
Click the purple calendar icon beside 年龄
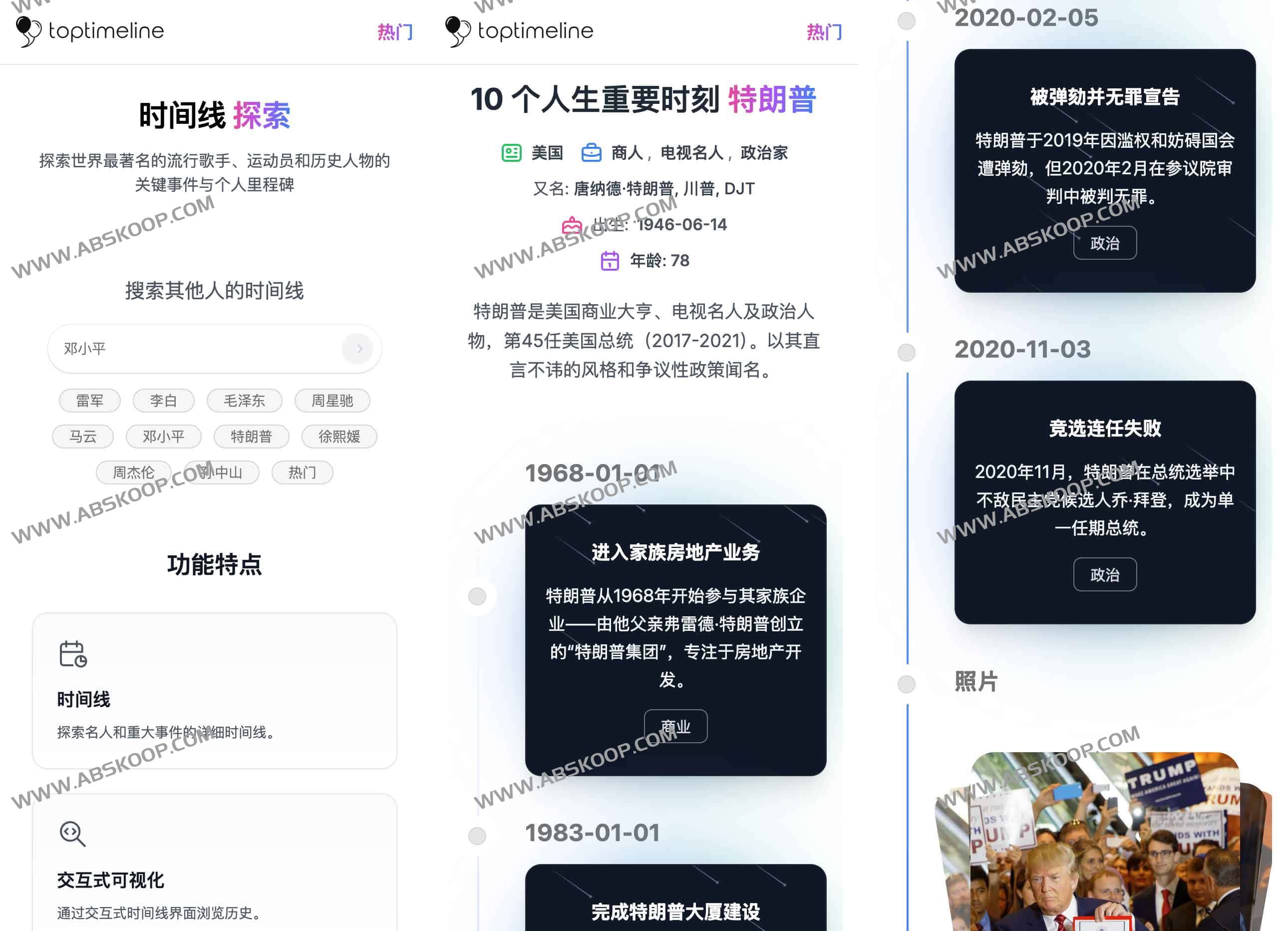pos(610,261)
